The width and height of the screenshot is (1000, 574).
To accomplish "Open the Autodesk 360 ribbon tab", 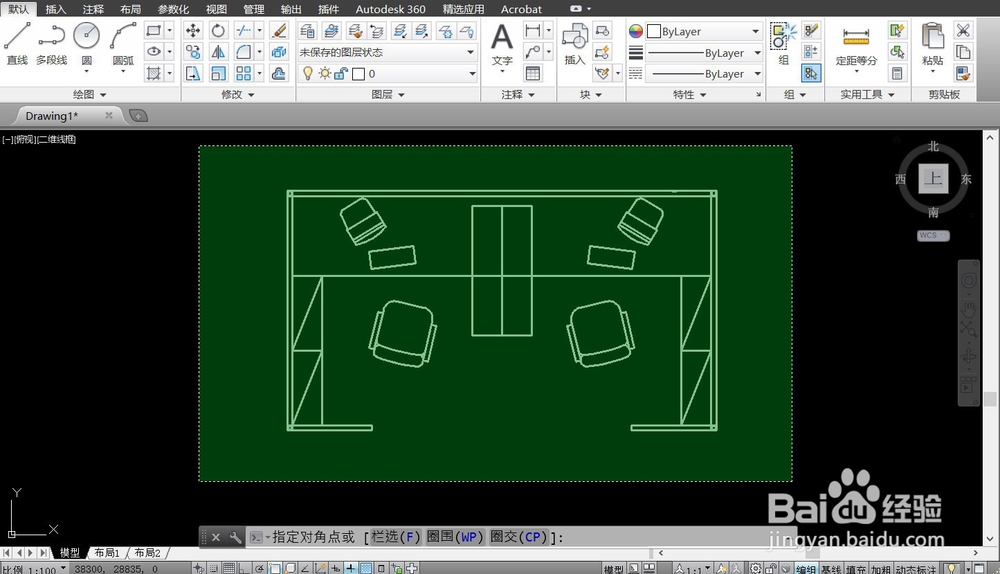I will pyautogui.click(x=390, y=9).
